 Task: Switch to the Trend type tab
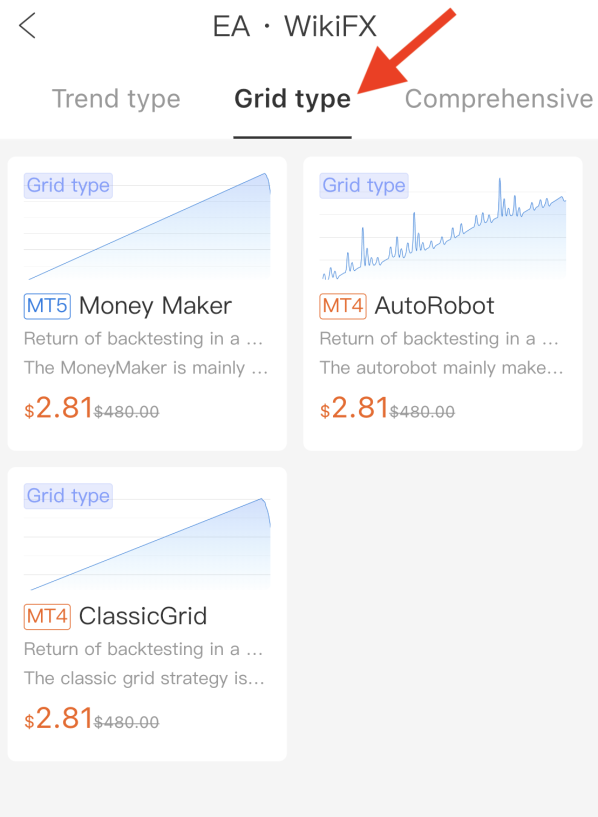point(116,99)
